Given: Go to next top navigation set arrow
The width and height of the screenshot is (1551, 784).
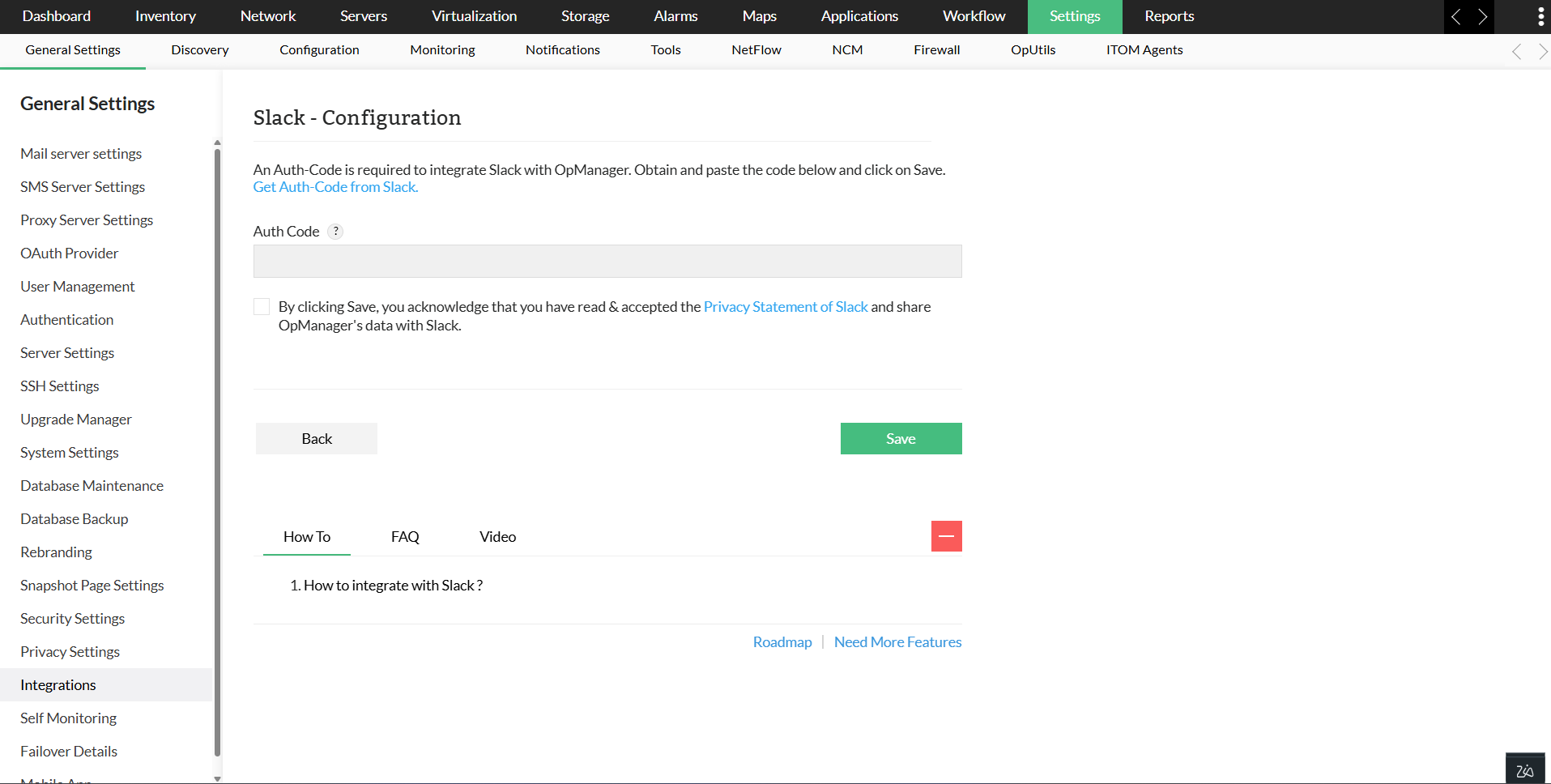Looking at the screenshot, I should [x=1482, y=17].
